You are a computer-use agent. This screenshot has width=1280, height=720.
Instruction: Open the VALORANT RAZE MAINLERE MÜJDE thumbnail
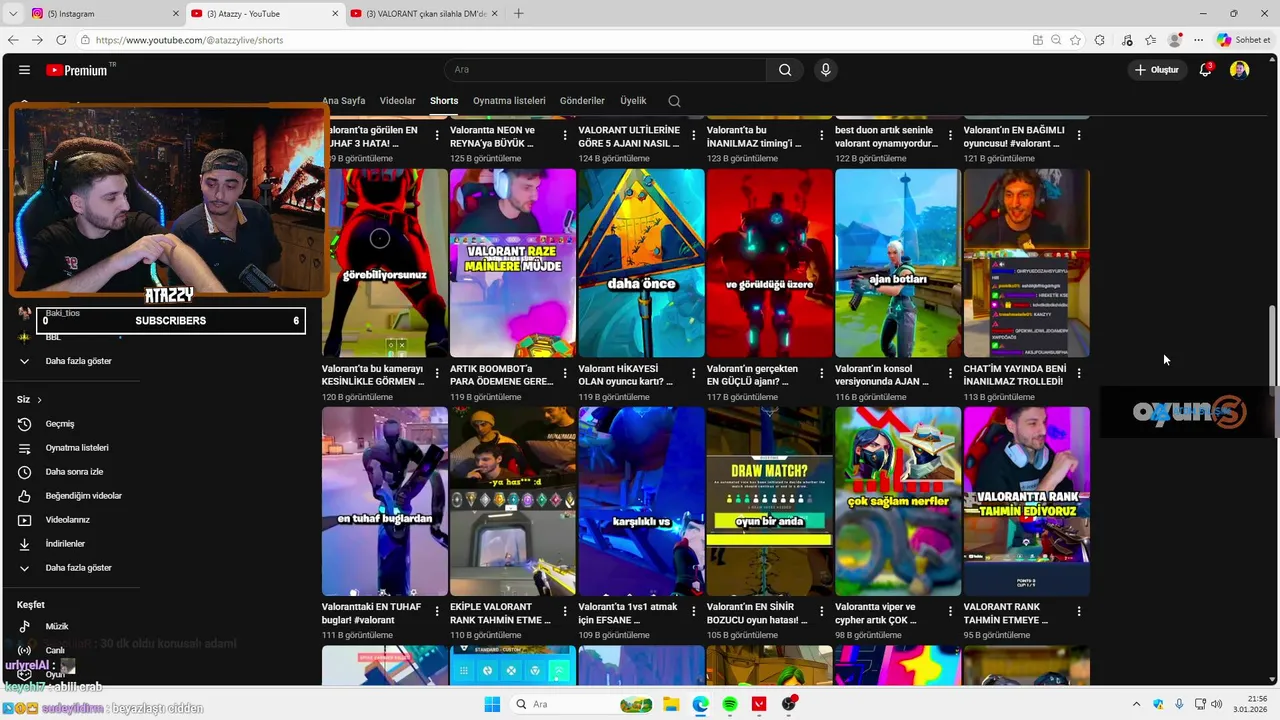(x=513, y=263)
